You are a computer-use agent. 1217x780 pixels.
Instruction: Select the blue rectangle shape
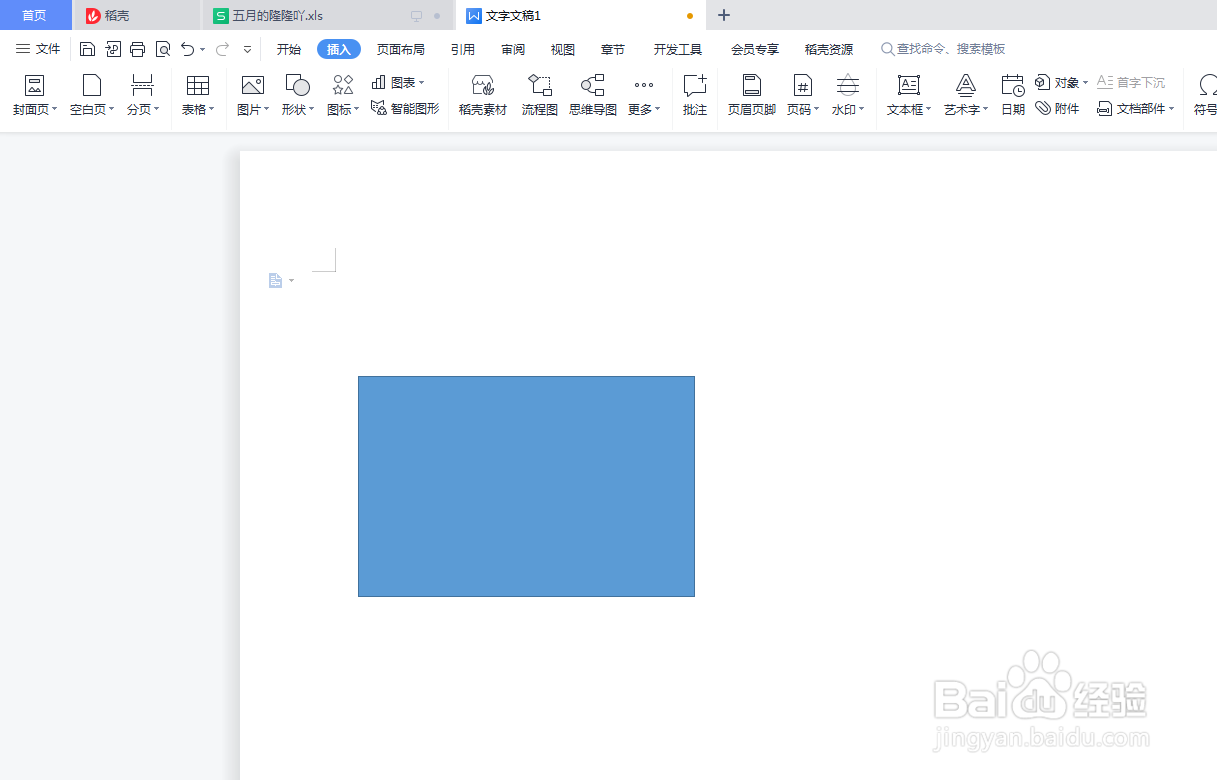click(526, 487)
